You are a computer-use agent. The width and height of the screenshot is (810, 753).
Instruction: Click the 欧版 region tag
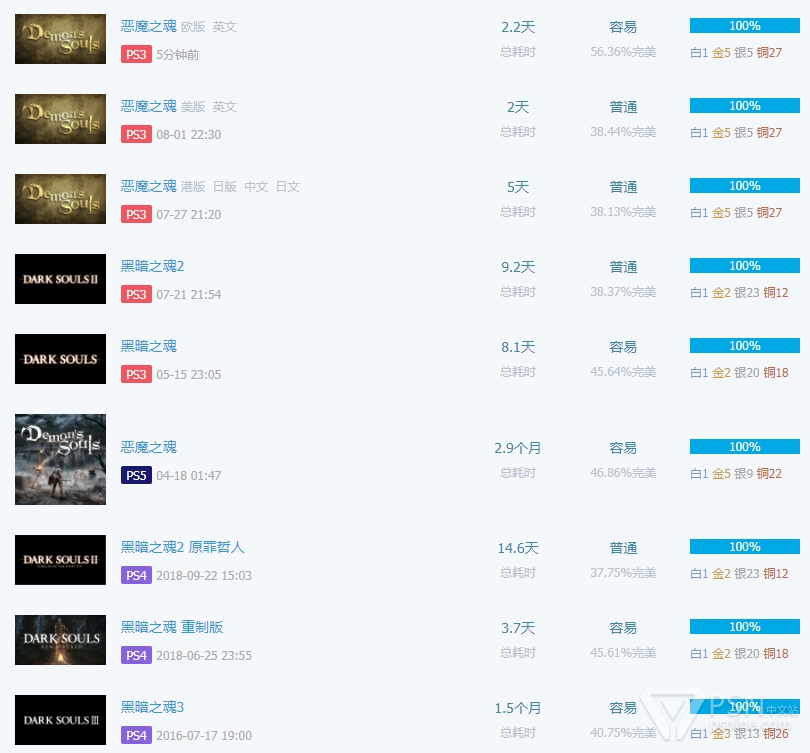(x=193, y=27)
